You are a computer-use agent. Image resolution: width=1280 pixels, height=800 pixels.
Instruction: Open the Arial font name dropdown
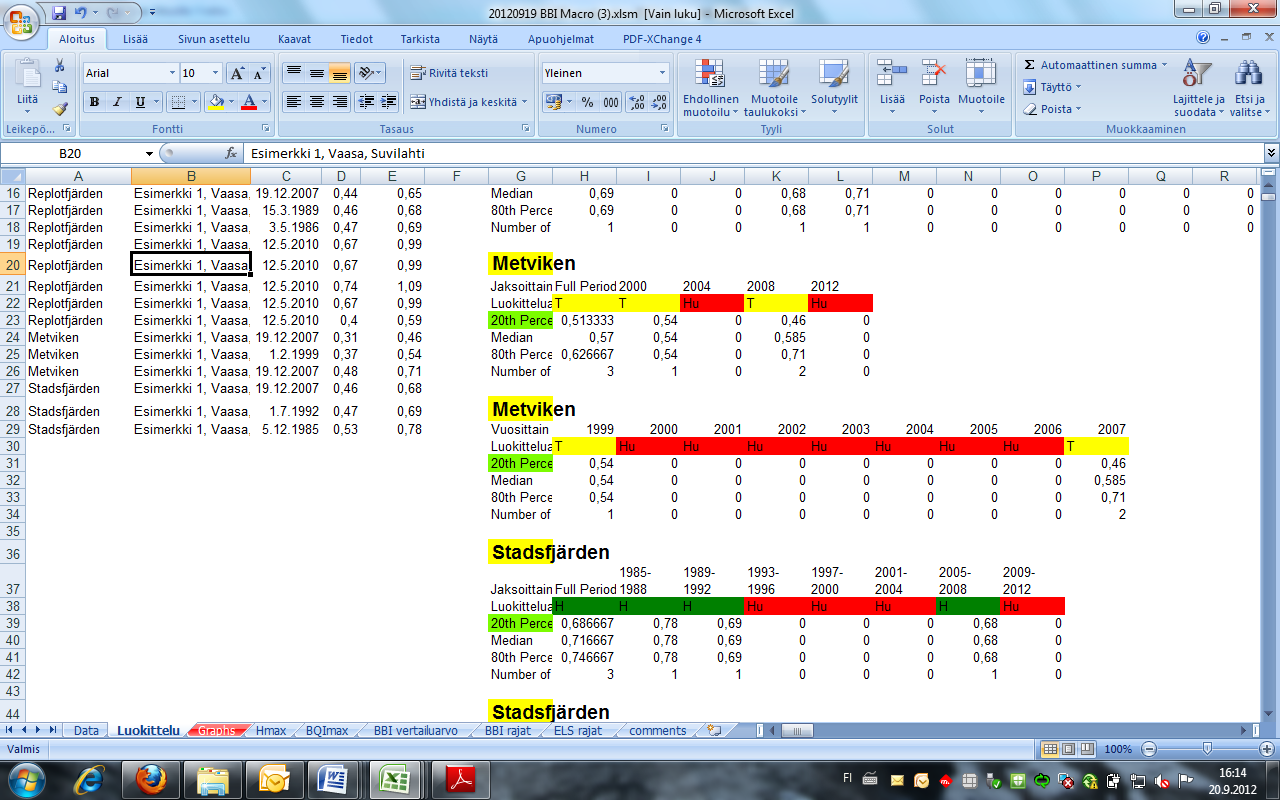tap(171, 73)
